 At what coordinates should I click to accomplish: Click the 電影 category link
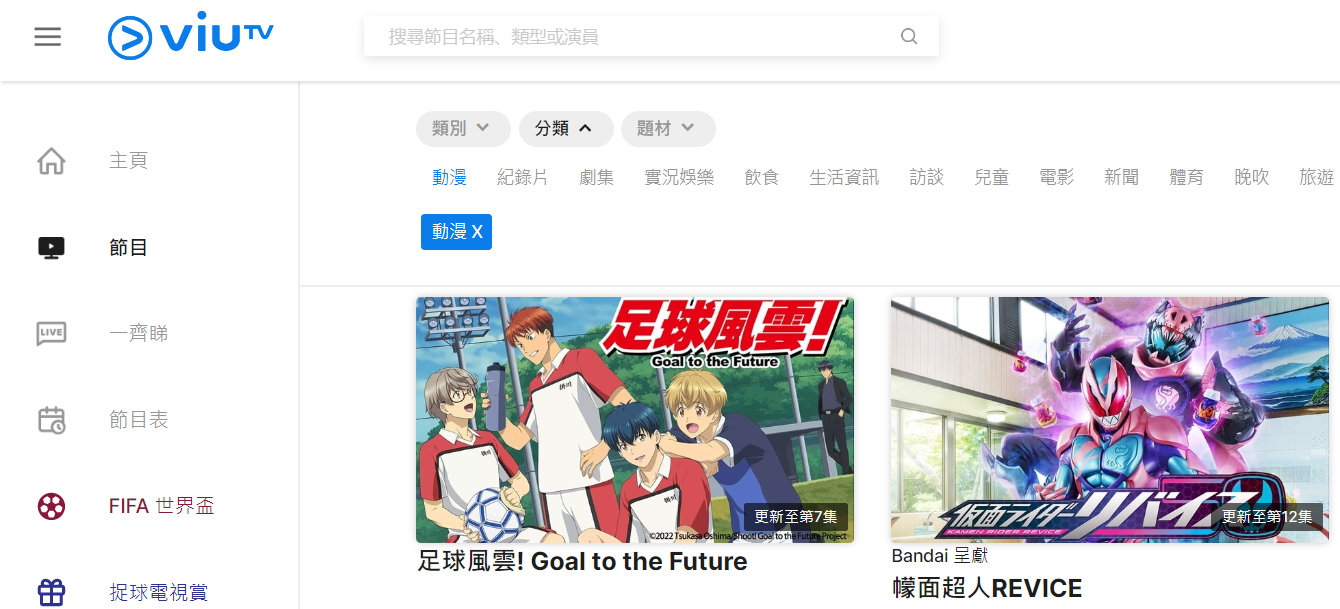pyautogui.click(x=1056, y=177)
